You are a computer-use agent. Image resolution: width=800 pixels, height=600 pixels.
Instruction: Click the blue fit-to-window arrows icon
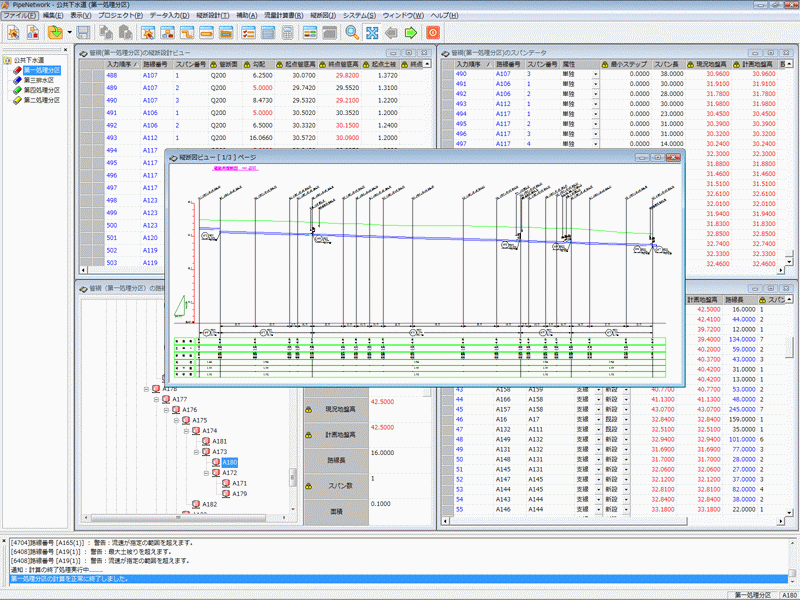(x=372, y=33)
